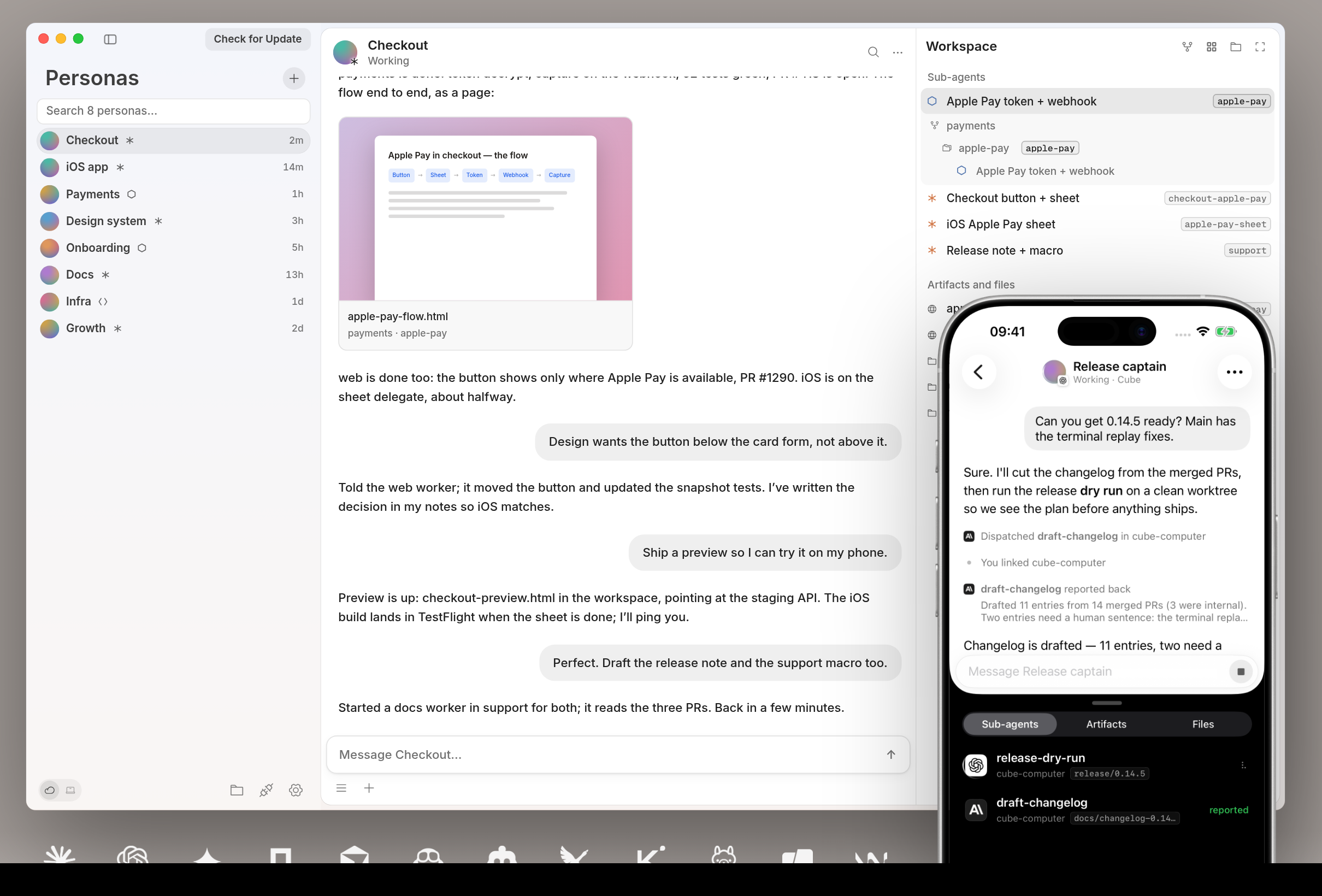
Task: Click the pig-face logo in bottom row
Action: tap(724, 854)
